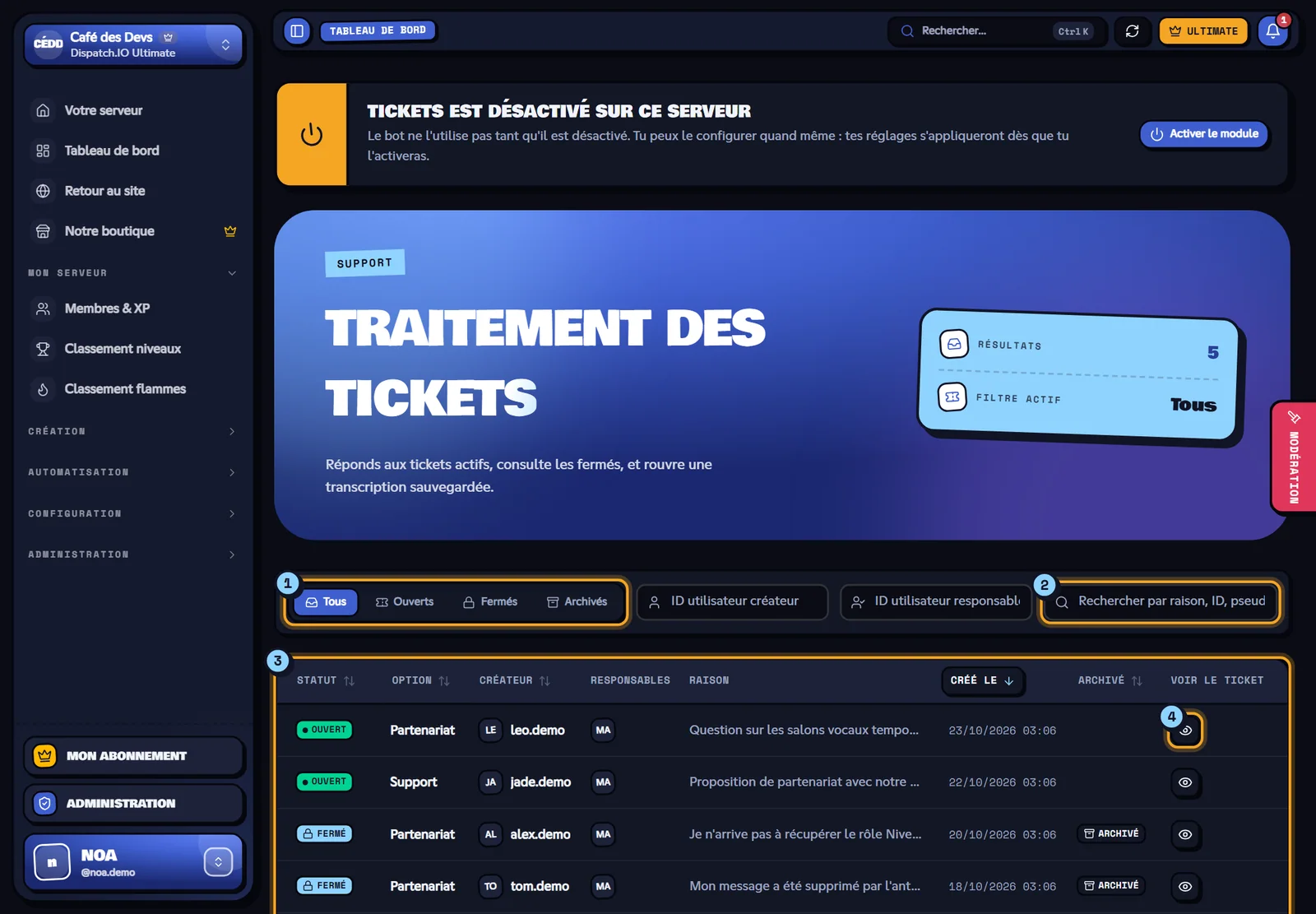View tom.demo ticket eye icon
The height and width of the screenshot is (914, 1316).
(1185, 886)
